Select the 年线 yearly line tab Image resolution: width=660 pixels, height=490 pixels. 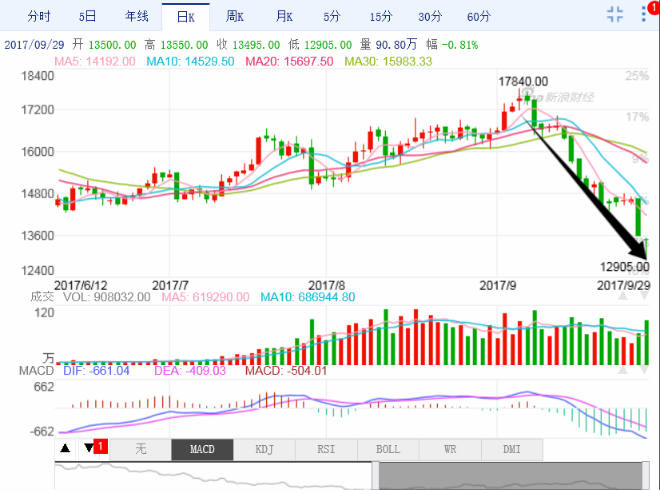(x=136, y=16)
